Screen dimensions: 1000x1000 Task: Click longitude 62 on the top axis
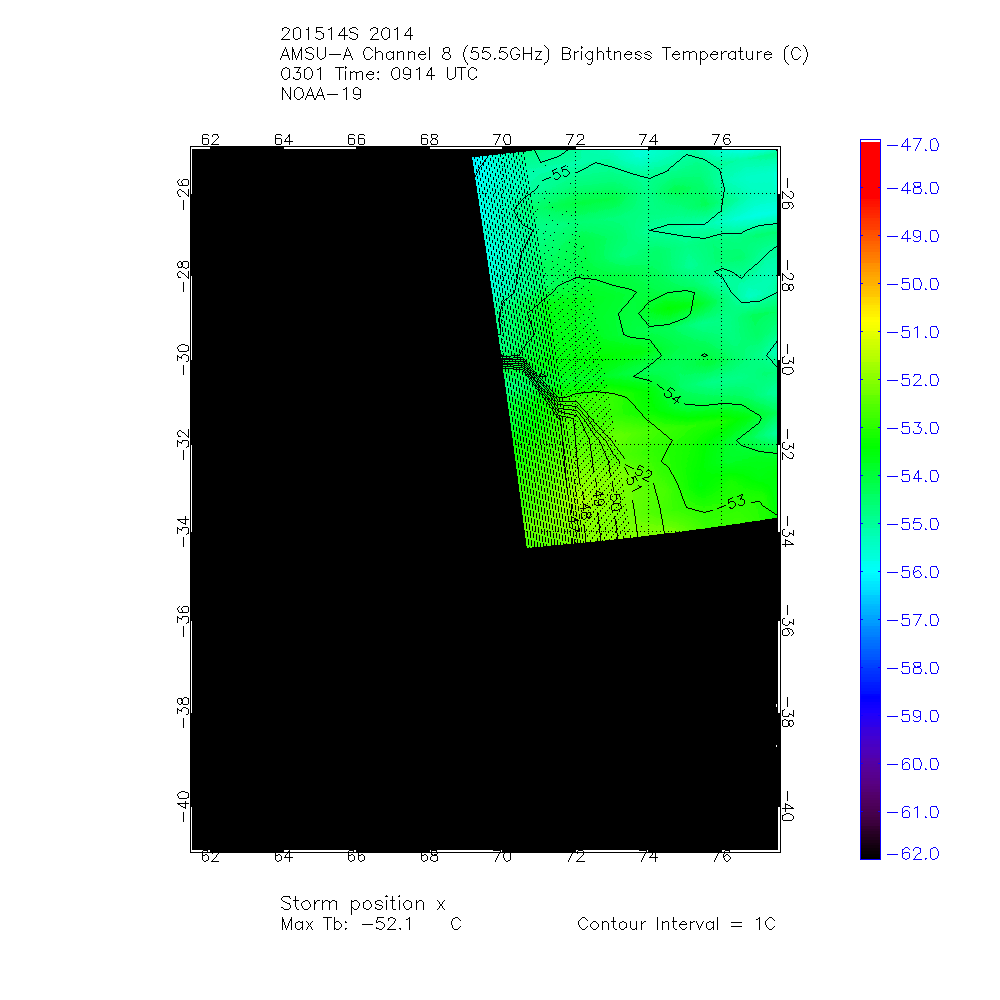tap(210, 139)
